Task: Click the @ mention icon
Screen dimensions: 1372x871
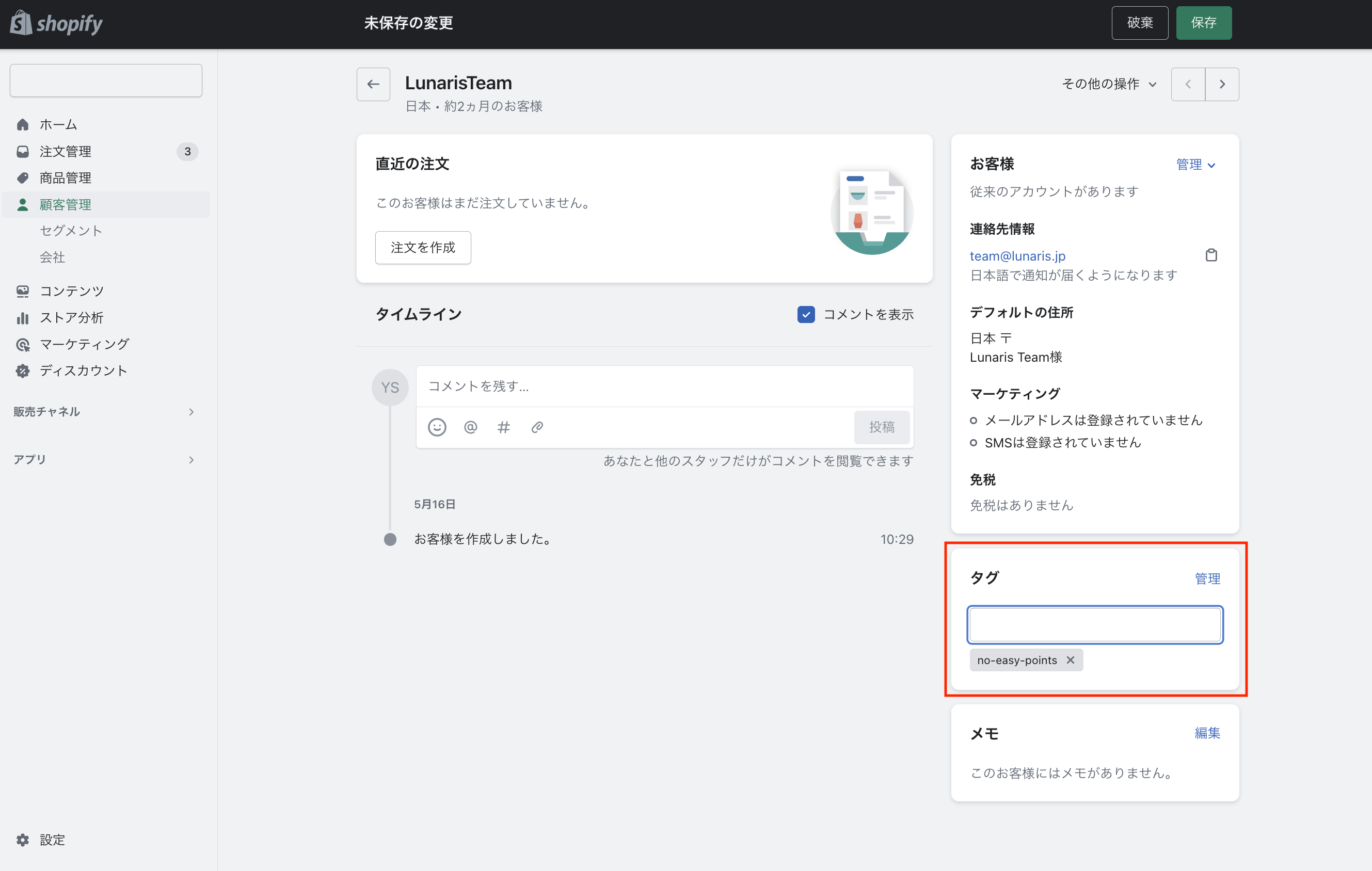Action: 470,427
